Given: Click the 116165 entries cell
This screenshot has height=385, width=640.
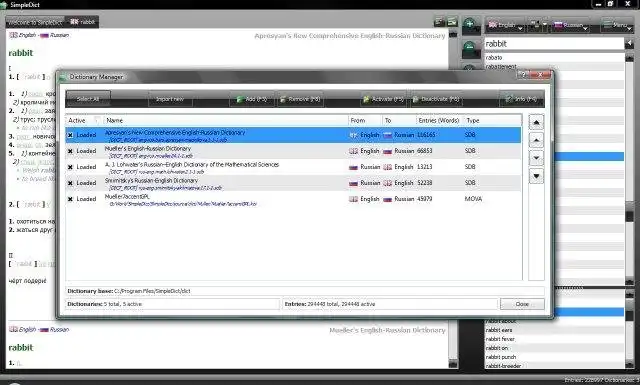Looking at the screenshot, I should [426, 135].
